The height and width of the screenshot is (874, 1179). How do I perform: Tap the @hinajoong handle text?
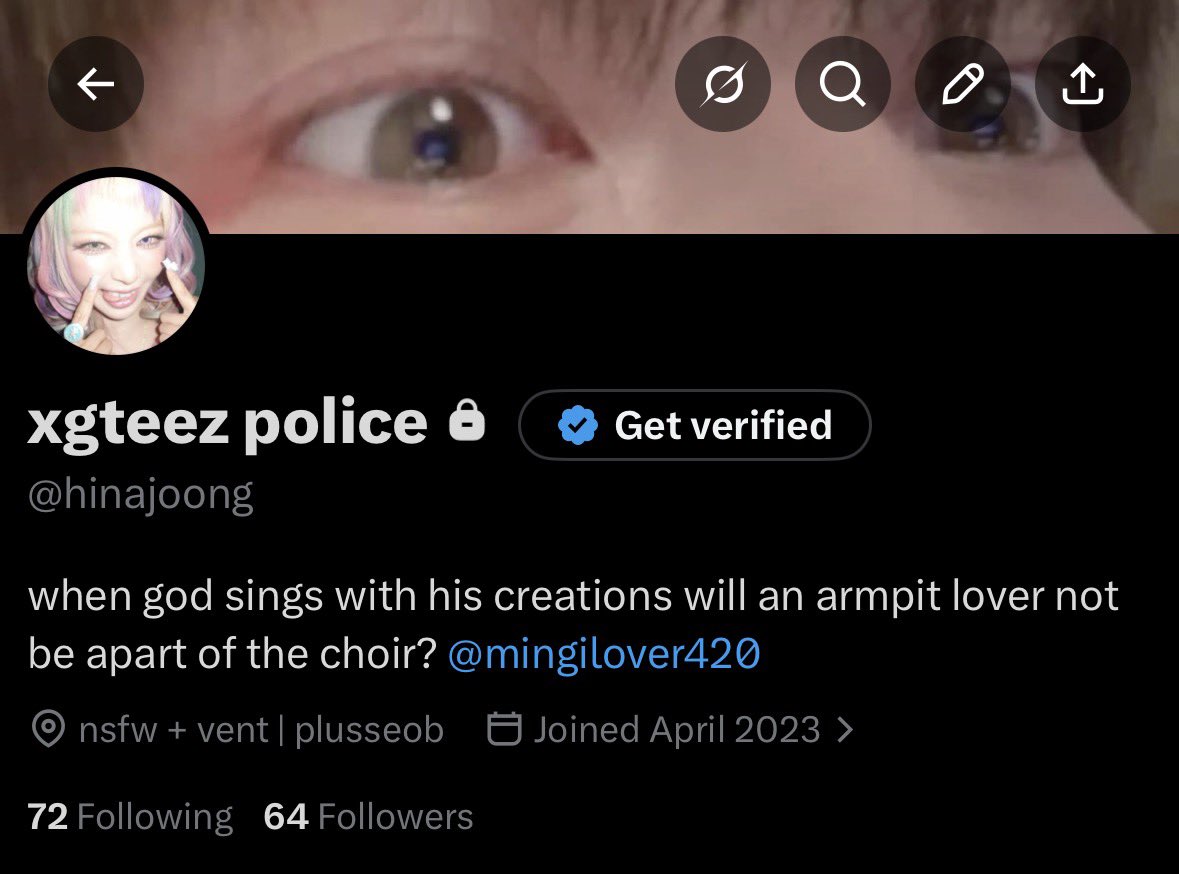tap(141, 496)
